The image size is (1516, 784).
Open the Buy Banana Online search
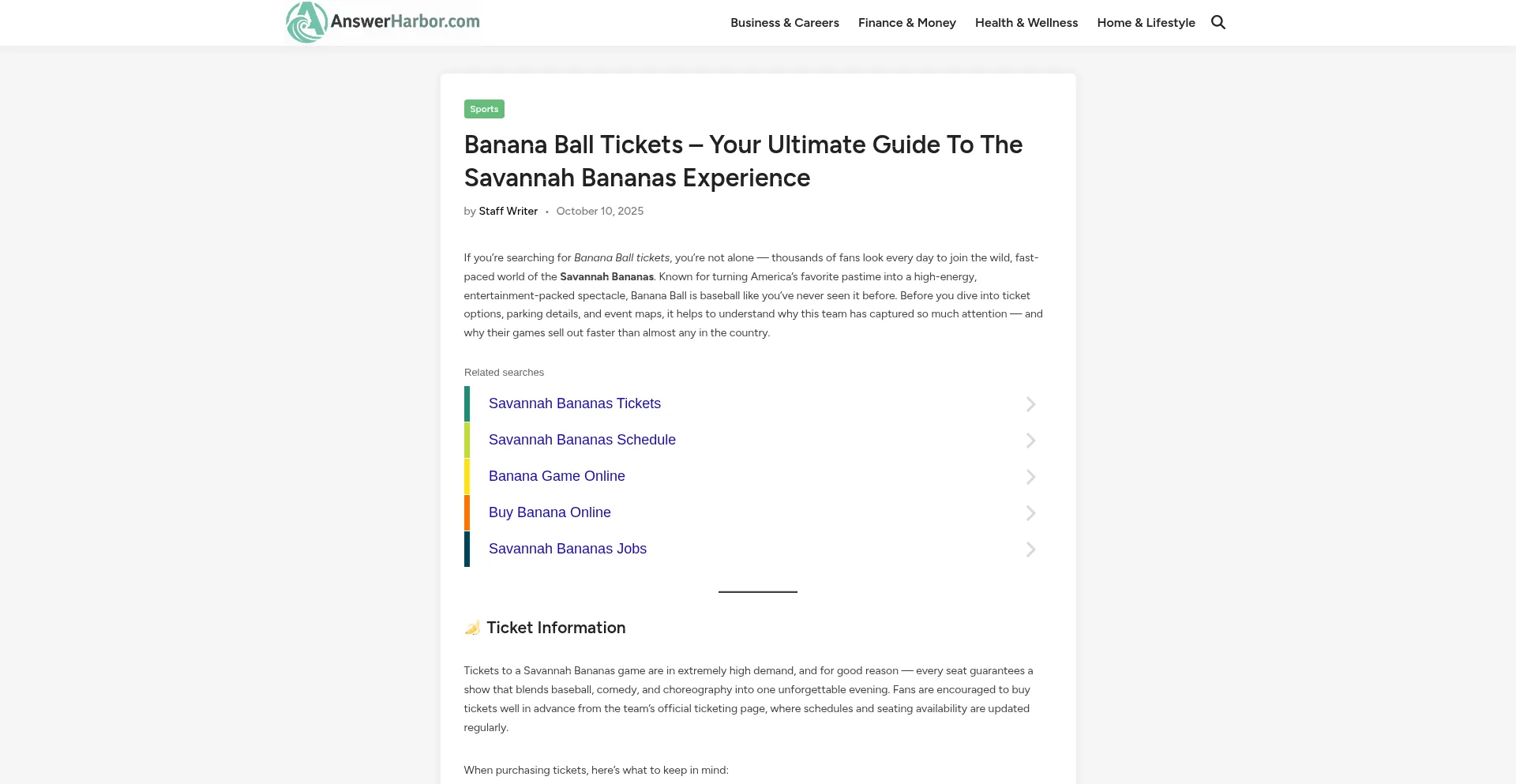point(550,512)
